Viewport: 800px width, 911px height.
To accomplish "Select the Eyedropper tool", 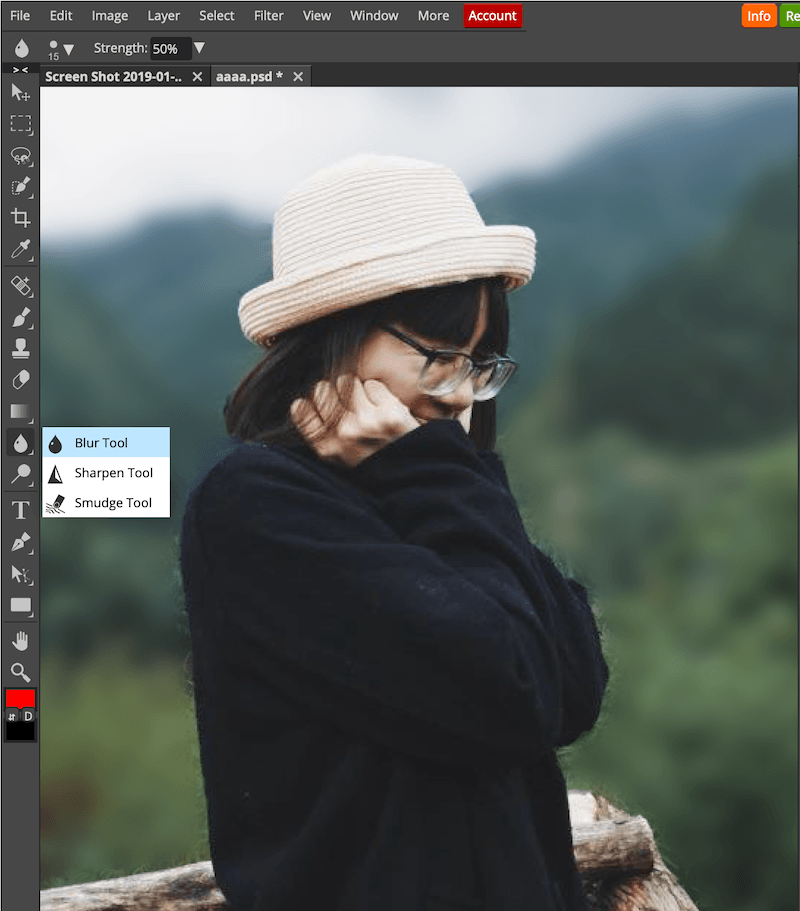I will [20, 250].
